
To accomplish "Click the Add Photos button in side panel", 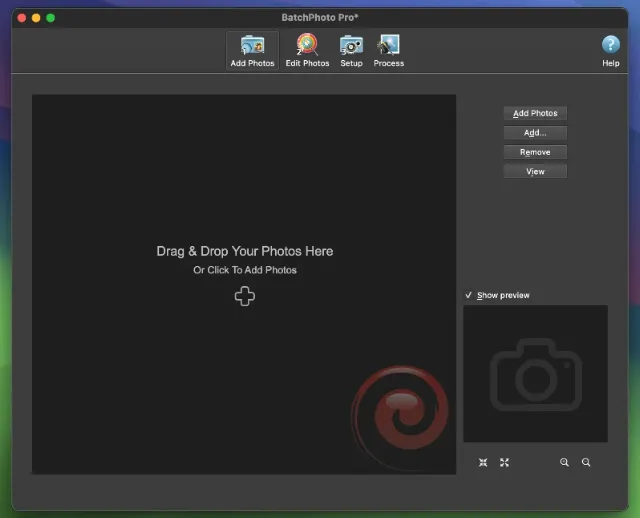I will tap(535, 113).
